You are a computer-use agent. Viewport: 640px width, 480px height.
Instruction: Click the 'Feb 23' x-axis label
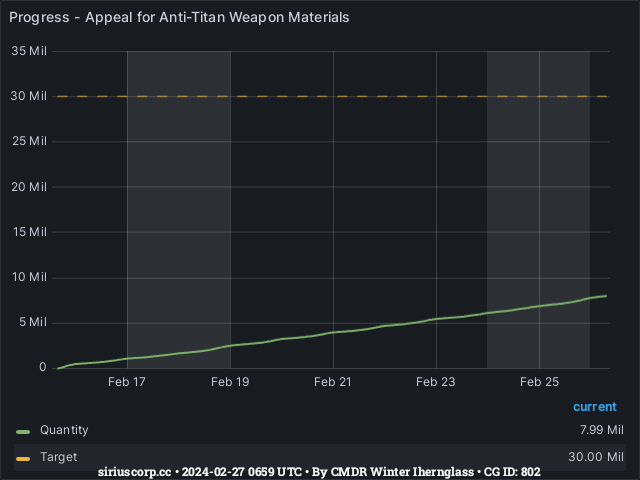coord(436,382)
